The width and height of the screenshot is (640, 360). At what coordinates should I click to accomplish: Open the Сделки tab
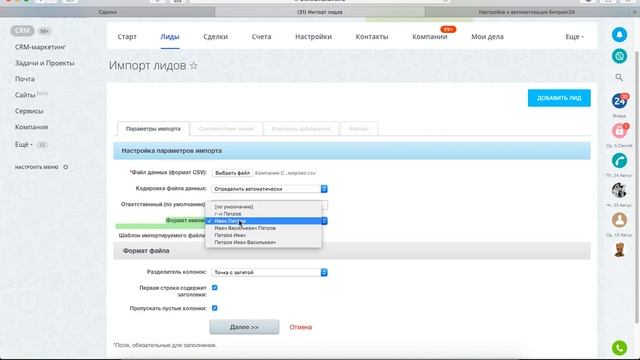coord(216,37)
